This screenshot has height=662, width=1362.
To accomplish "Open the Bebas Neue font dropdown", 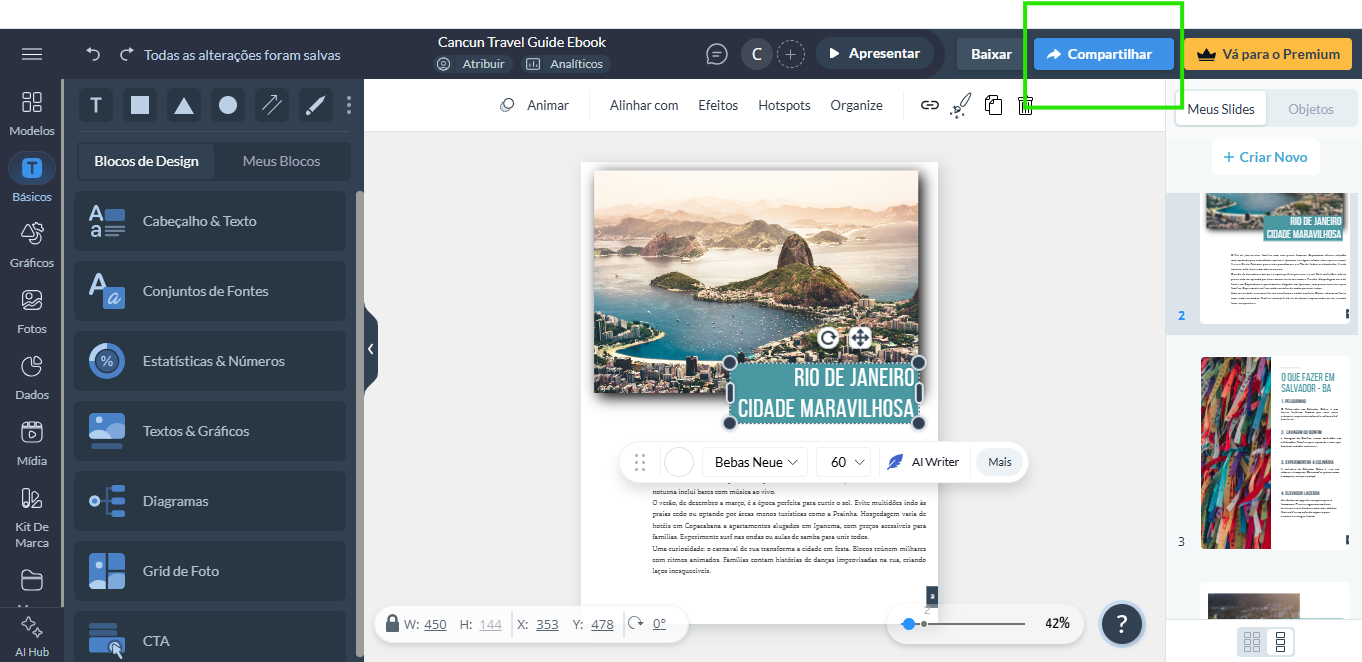I will tap(755, 462).
